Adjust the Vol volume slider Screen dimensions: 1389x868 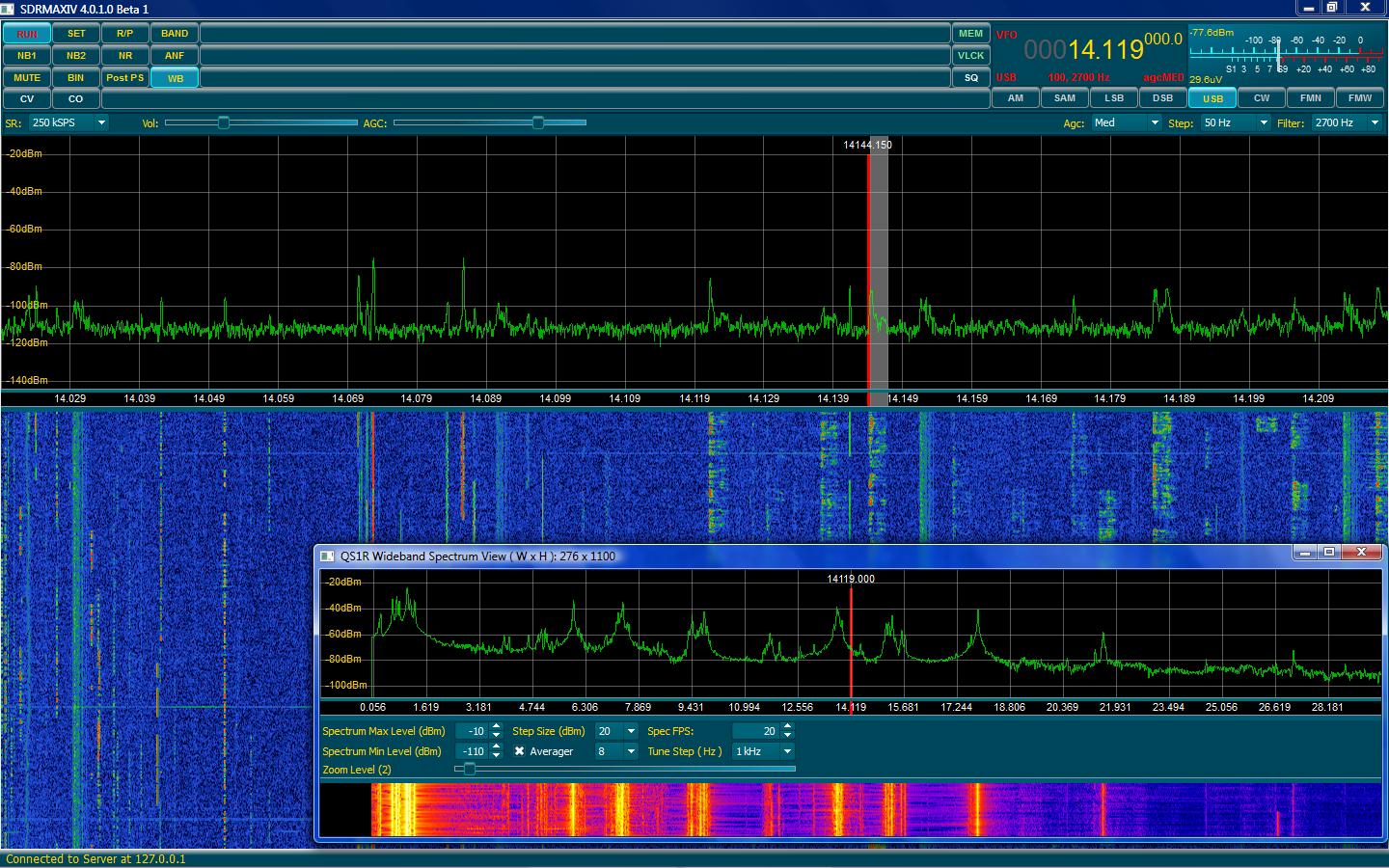[260, 122]
